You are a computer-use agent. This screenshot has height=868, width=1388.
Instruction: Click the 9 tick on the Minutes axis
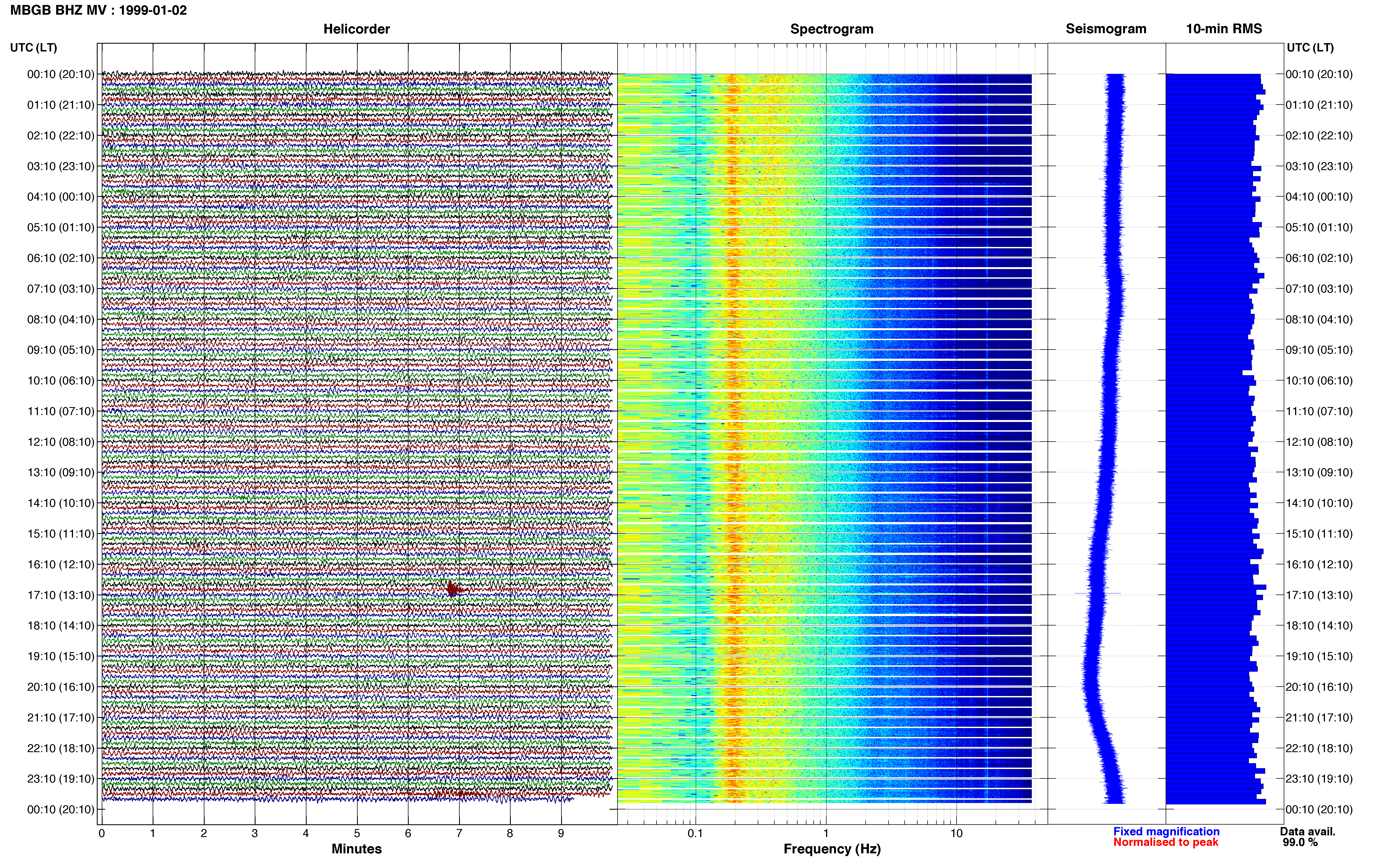[x=561, y=833]
